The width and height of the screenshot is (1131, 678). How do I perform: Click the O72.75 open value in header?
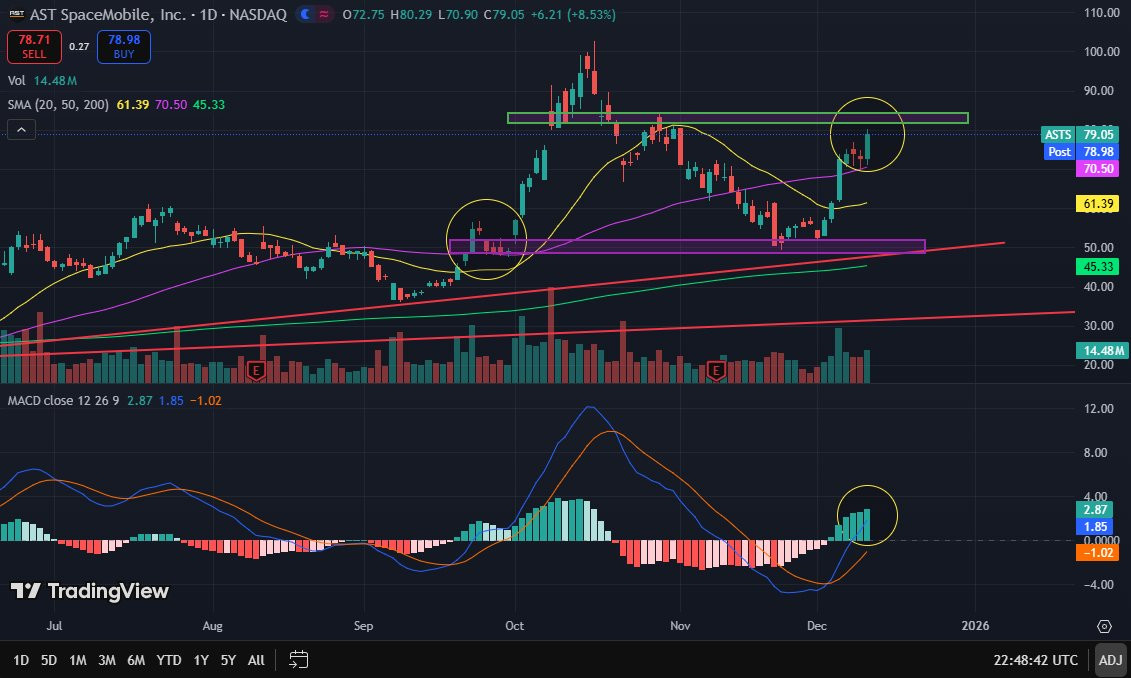(x=364, y=14)
